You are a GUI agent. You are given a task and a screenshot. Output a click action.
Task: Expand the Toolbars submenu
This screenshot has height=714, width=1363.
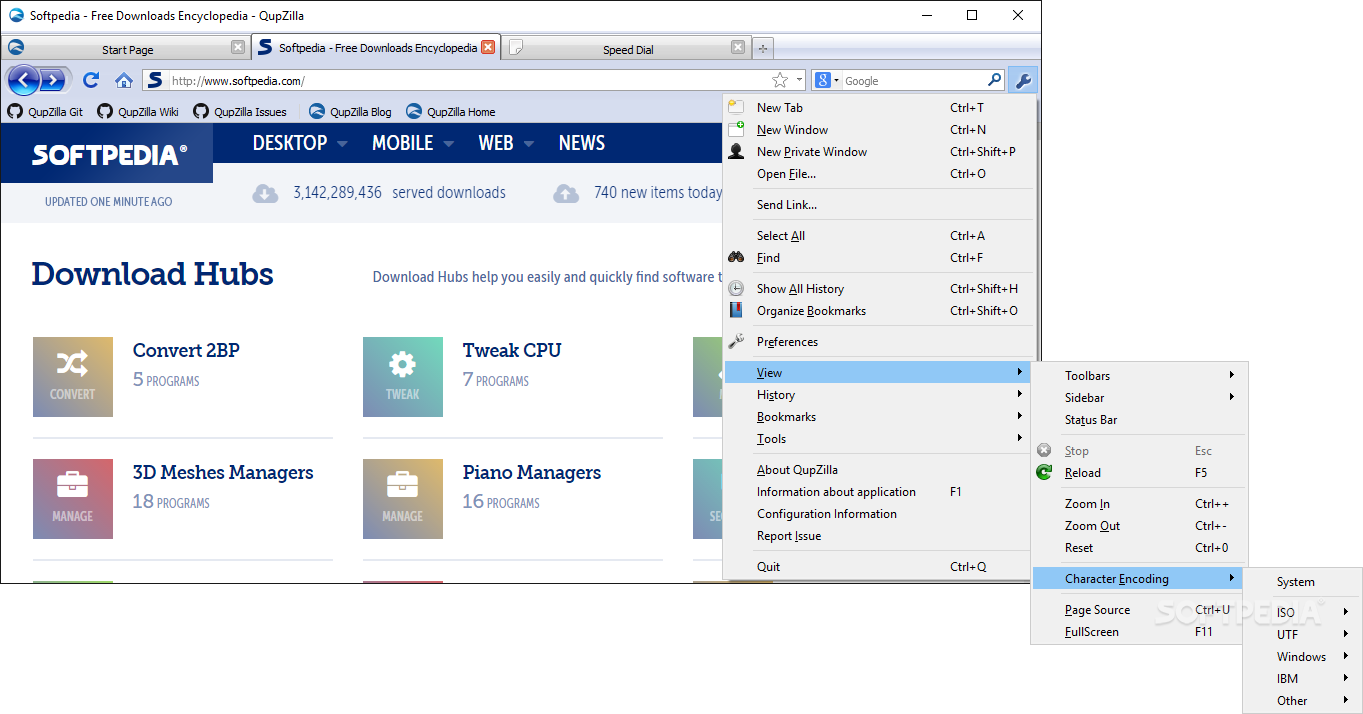pos(1140,376)
